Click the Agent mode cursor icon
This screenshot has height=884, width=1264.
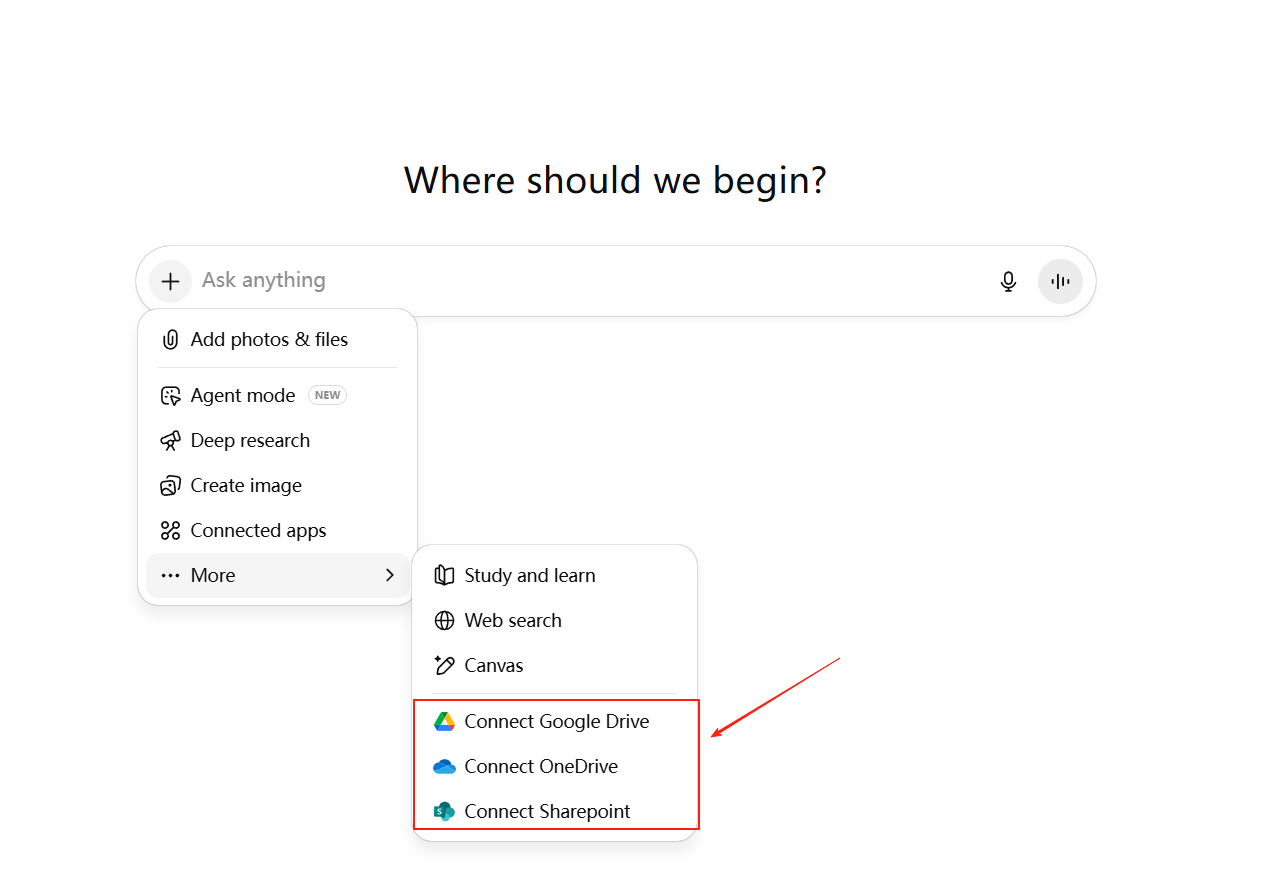coord(170,396)
